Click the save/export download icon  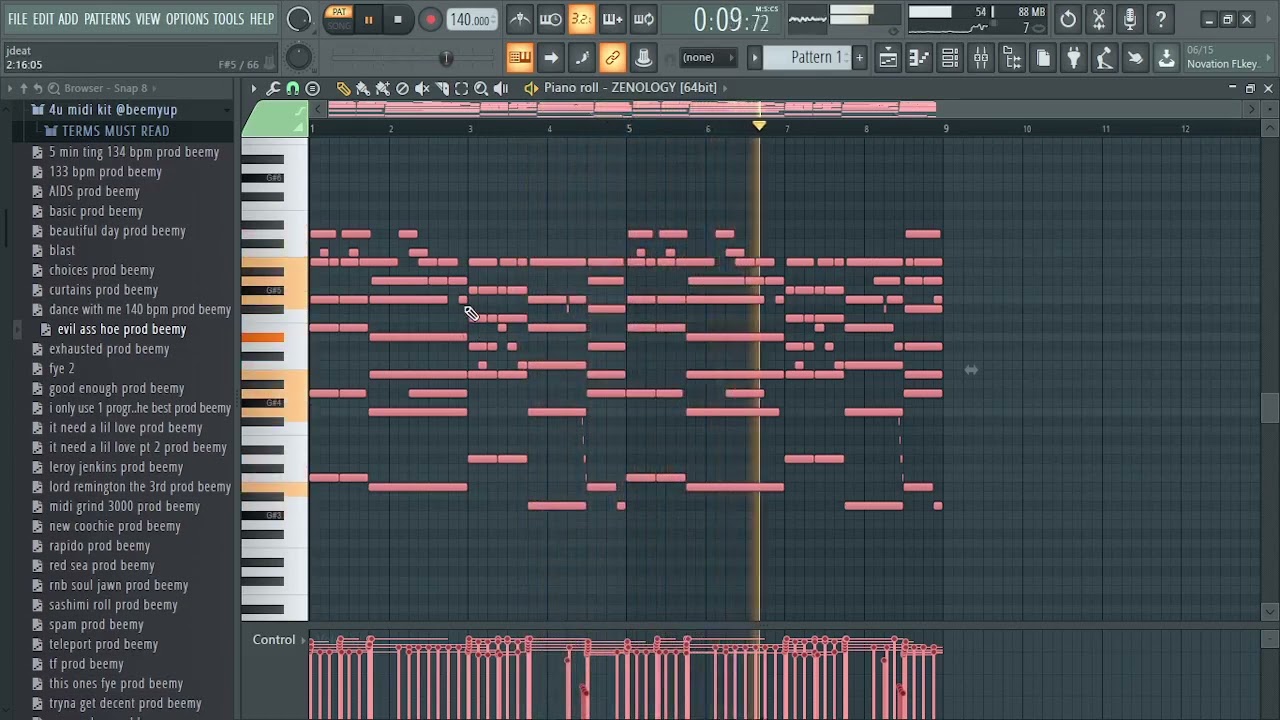click(x=1166, y=58)
